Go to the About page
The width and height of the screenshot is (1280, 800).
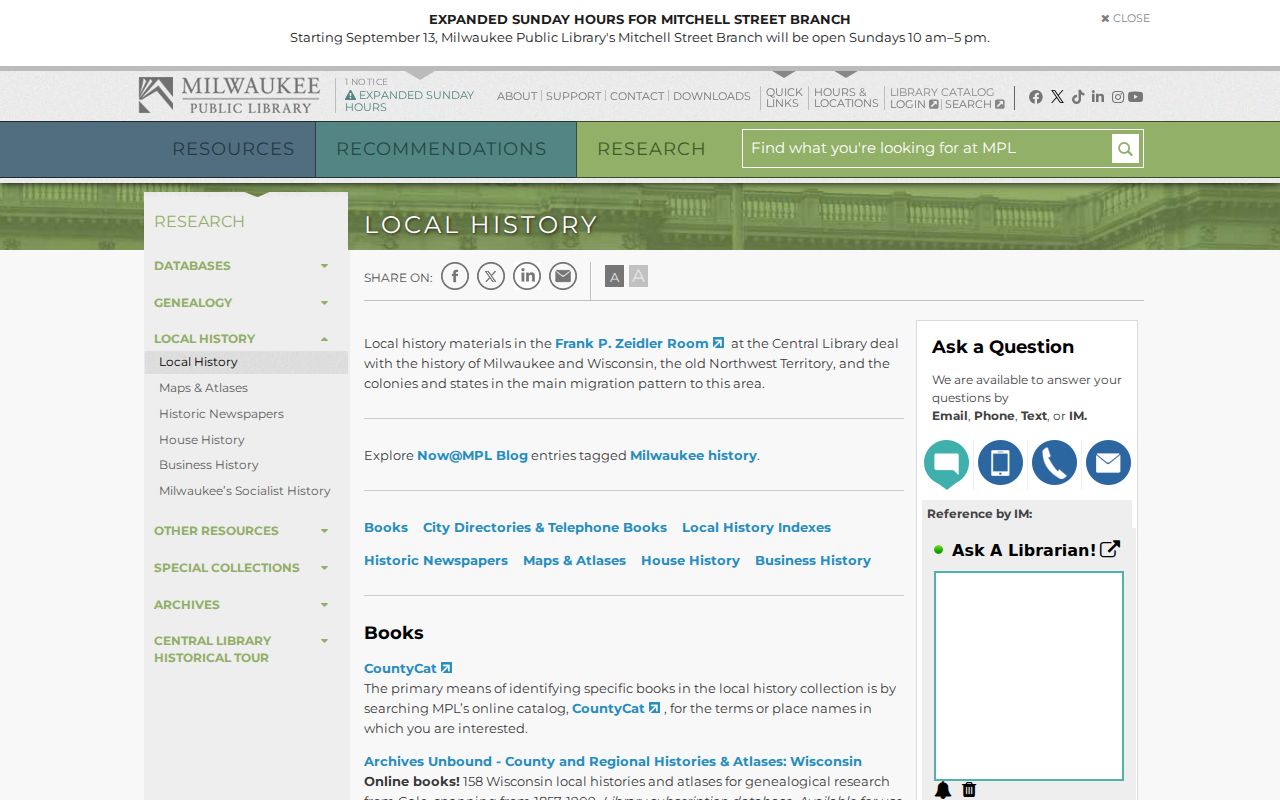coord(517,96)
